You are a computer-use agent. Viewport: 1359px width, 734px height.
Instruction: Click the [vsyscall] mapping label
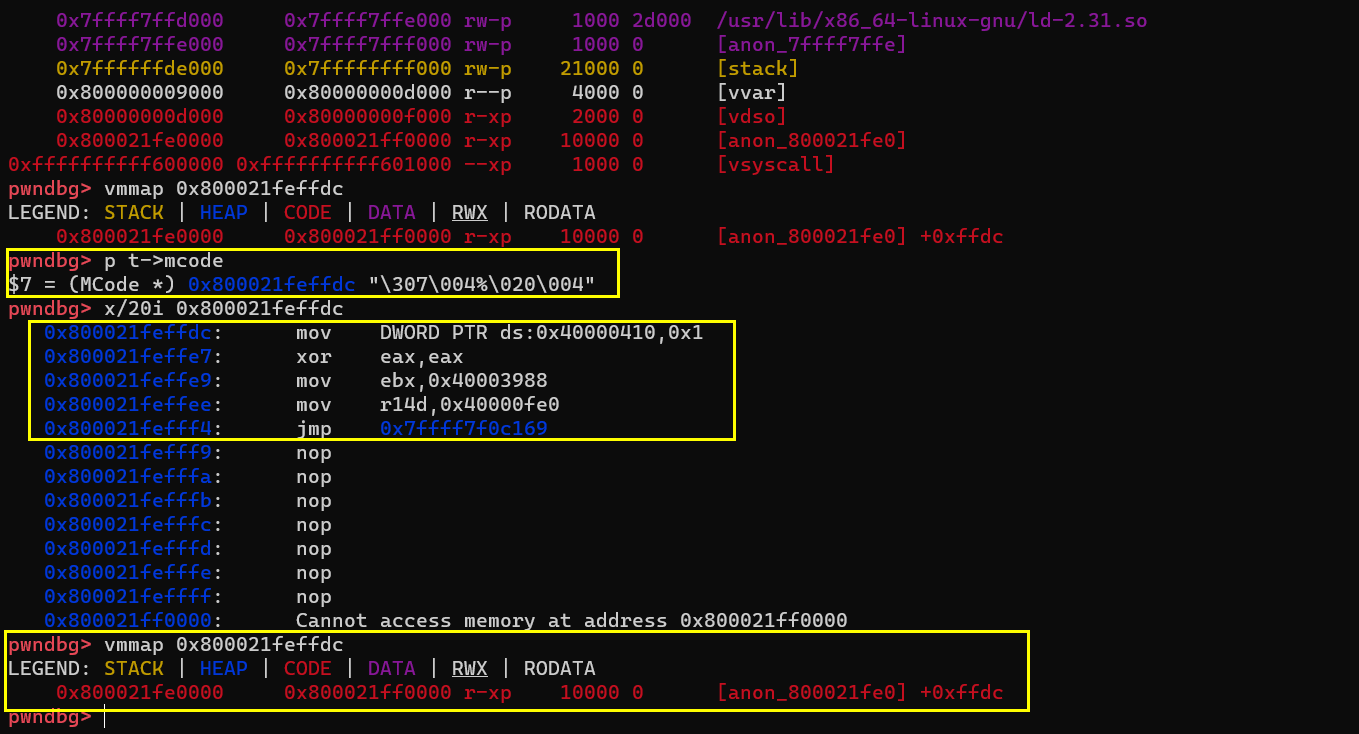click(x=776, y=165)
